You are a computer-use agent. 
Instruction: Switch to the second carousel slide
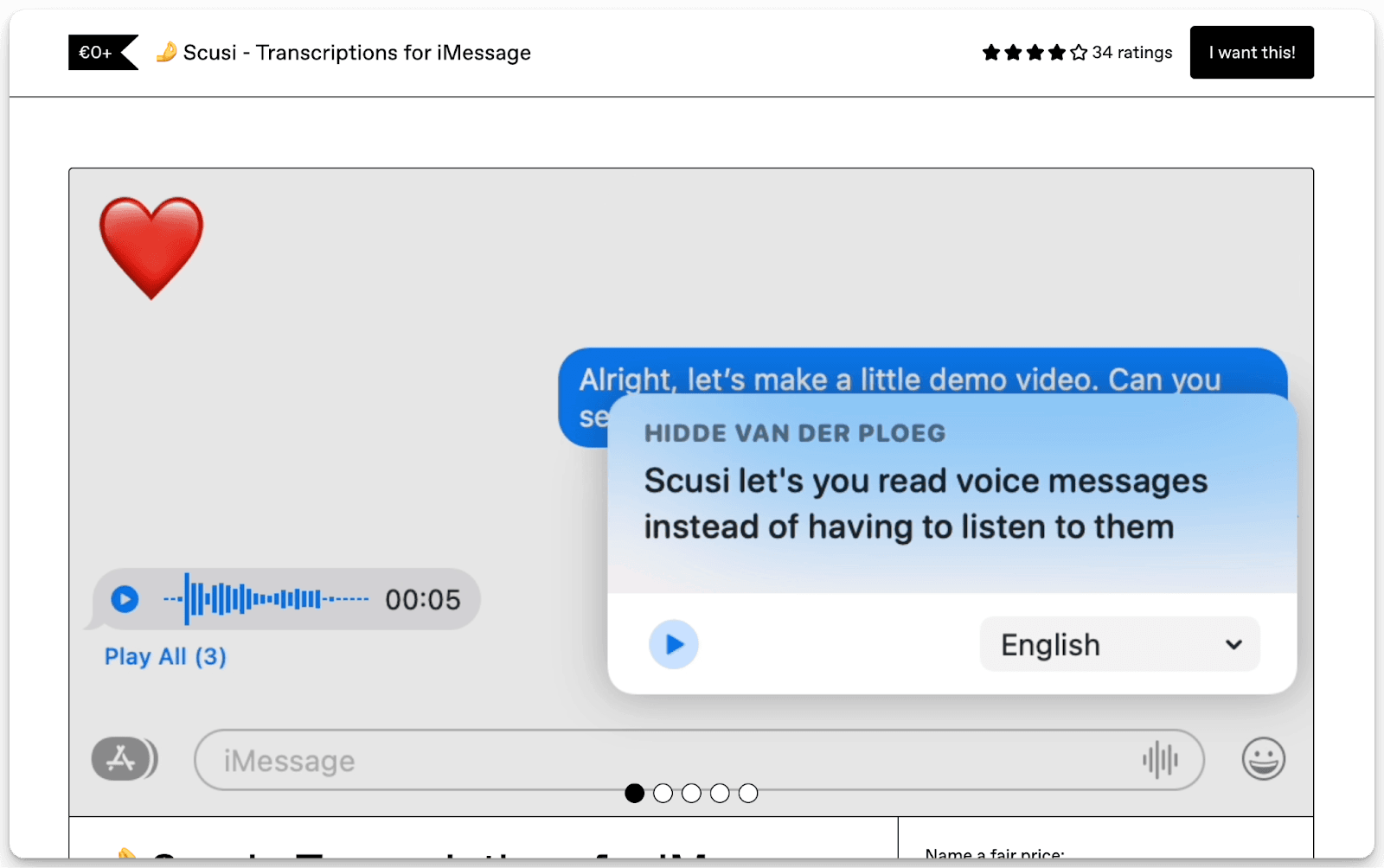click(x=663, y=793)
